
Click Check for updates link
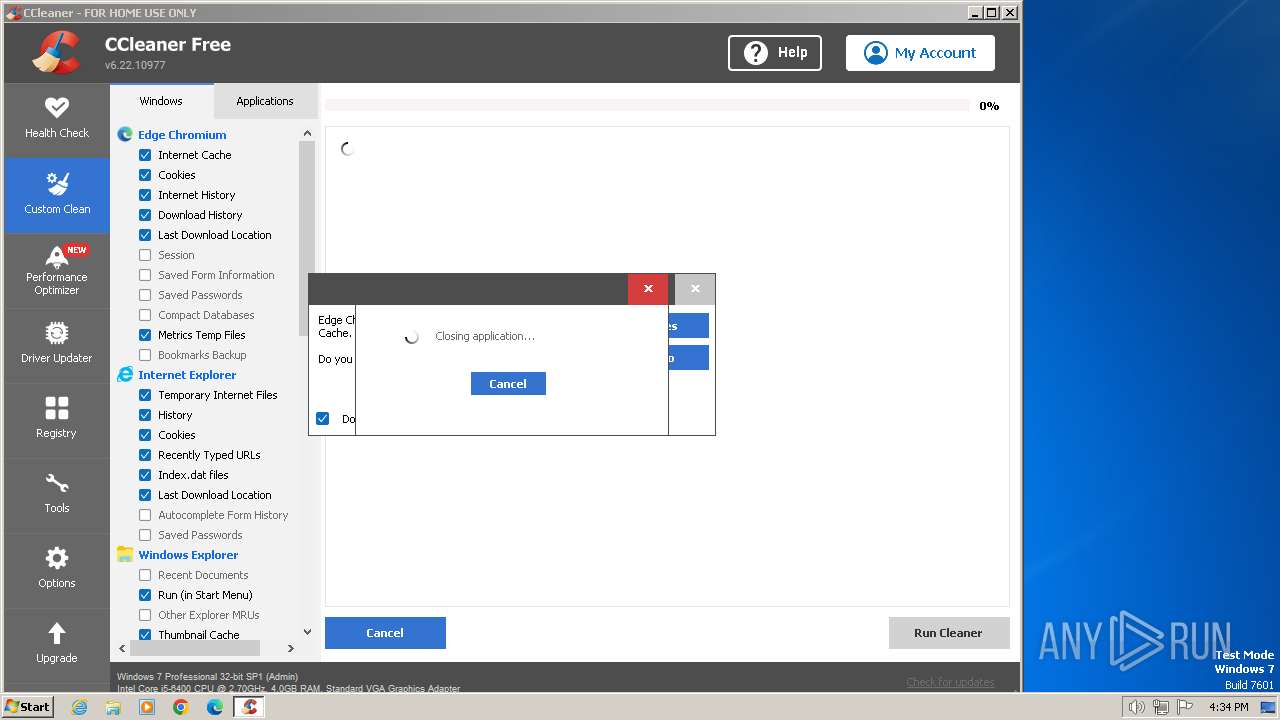pyautogui.click(x=950, y=682)
